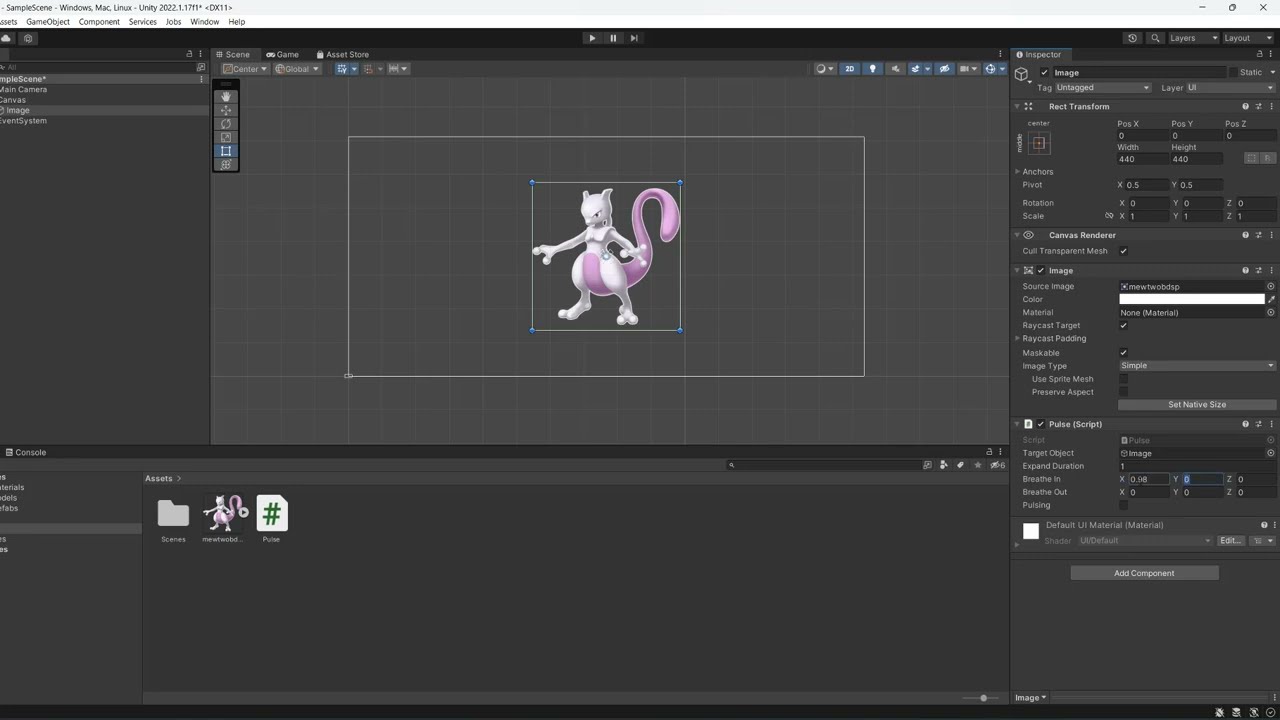Adjust the Project asset size slider

tap(983, 698)
